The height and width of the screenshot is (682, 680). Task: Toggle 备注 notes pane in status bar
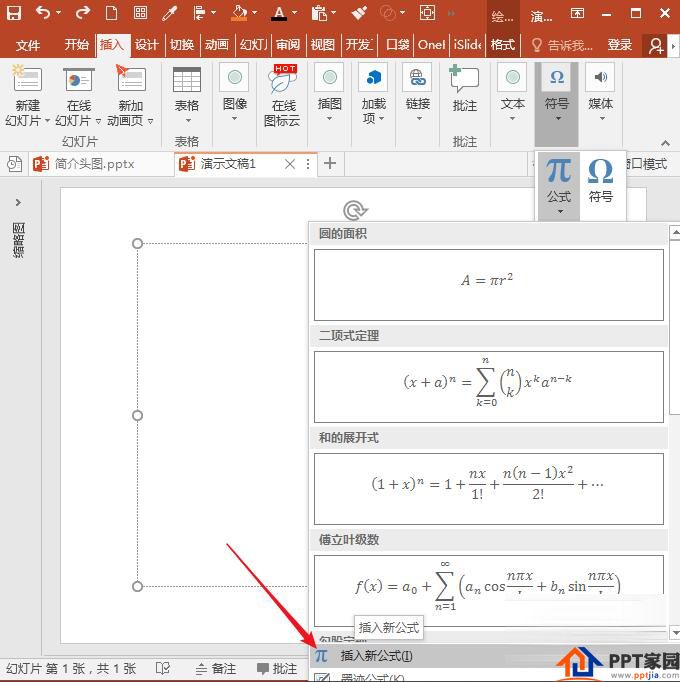coord(216,669)
